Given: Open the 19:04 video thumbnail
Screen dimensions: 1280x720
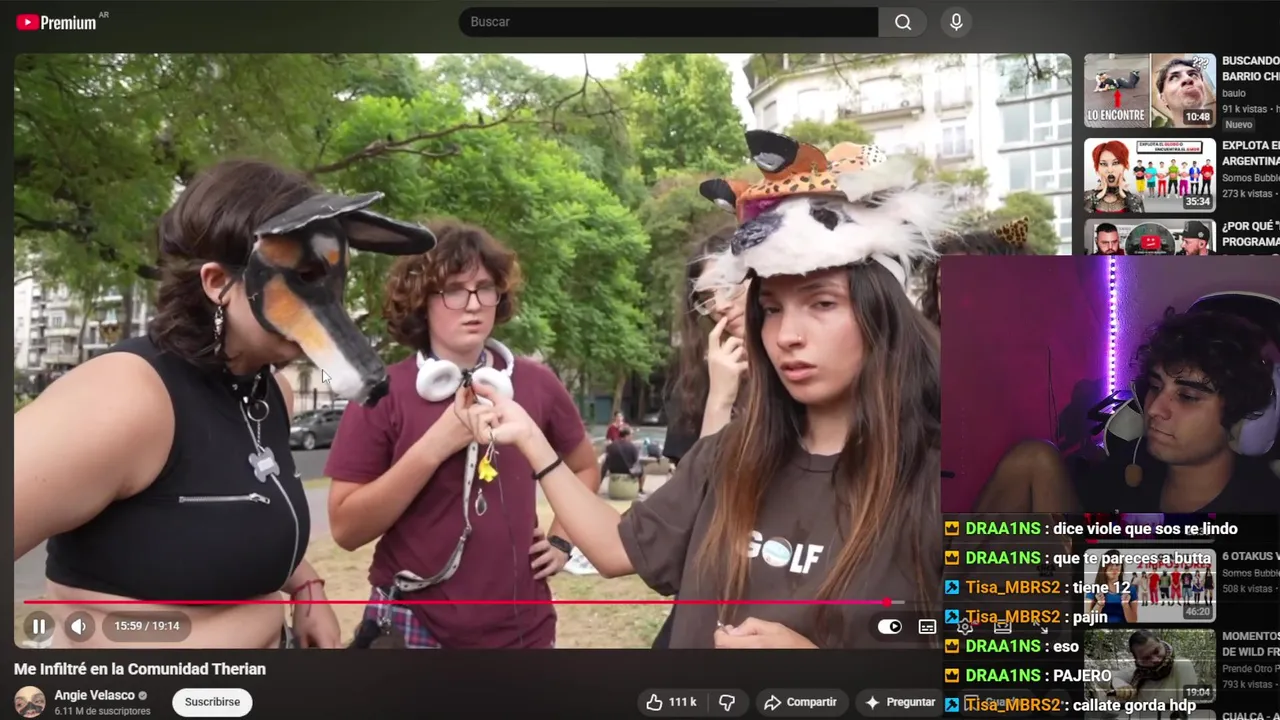Looking at the screenshot, I should click(1150, 665).
